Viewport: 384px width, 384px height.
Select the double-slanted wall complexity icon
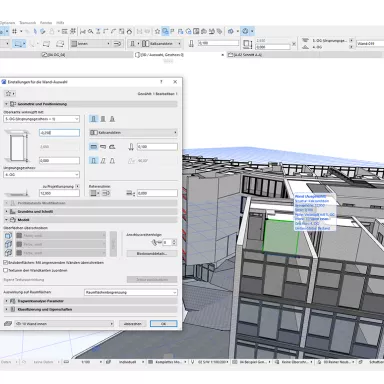click(112, 161)
